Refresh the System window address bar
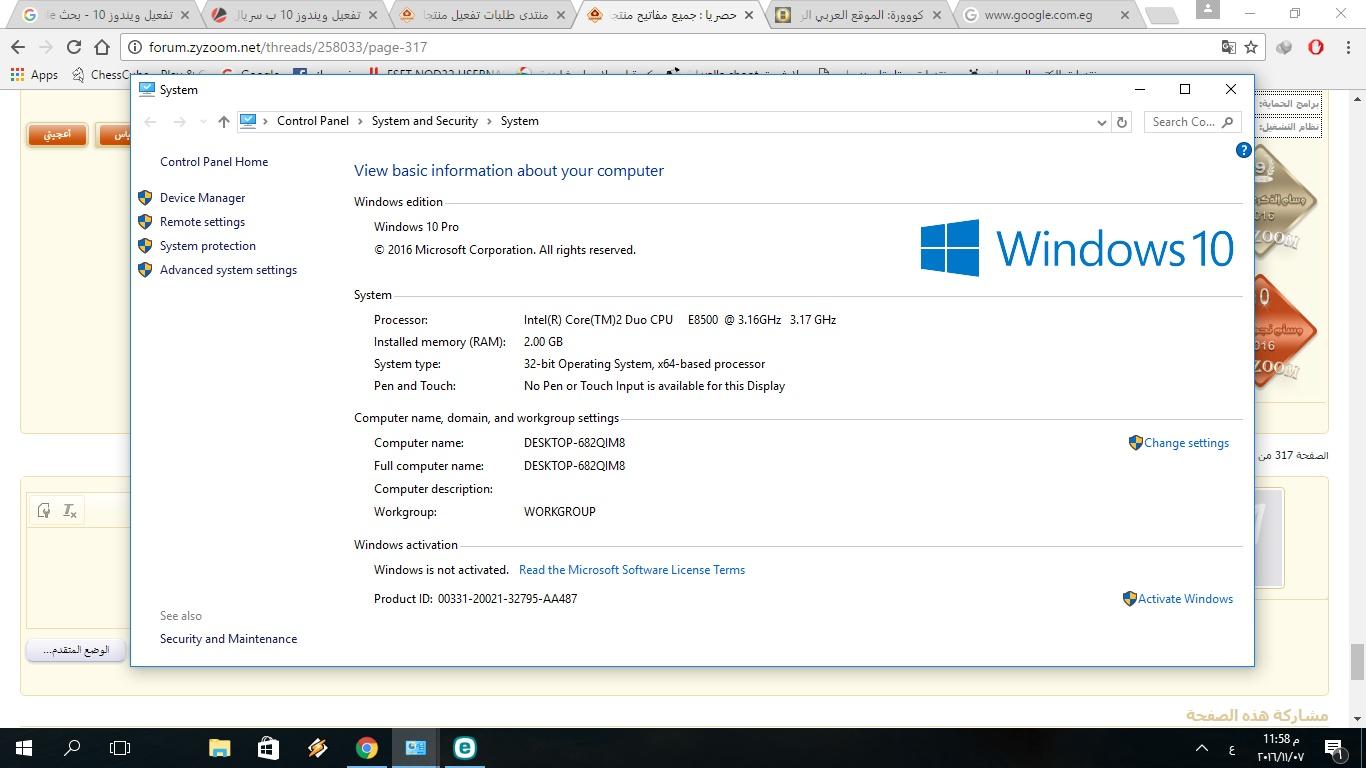The height and width of the screenshot is (768, 1366). point(1122,122)
